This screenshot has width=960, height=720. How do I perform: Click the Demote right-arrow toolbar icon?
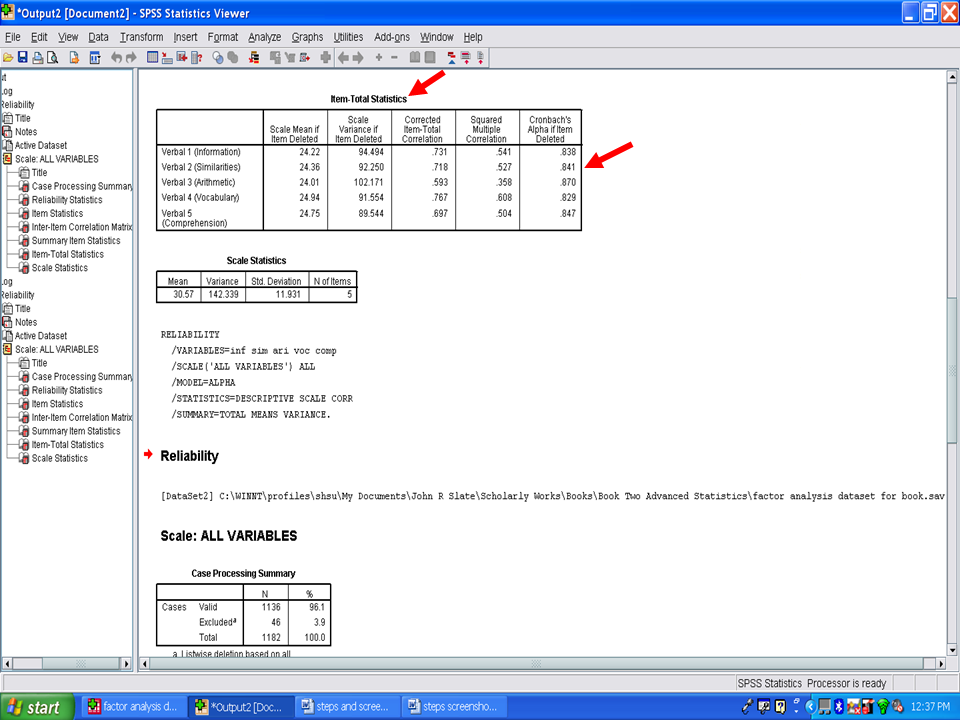[358, 58]
